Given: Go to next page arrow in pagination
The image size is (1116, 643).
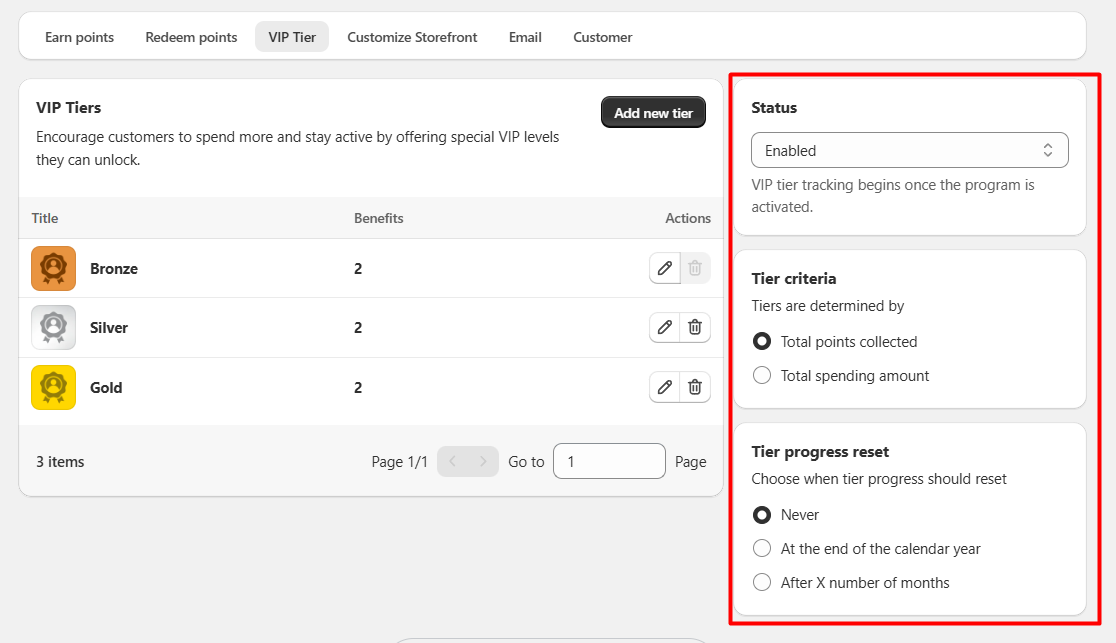Looking at the screenshot, I should pos(483,461).
